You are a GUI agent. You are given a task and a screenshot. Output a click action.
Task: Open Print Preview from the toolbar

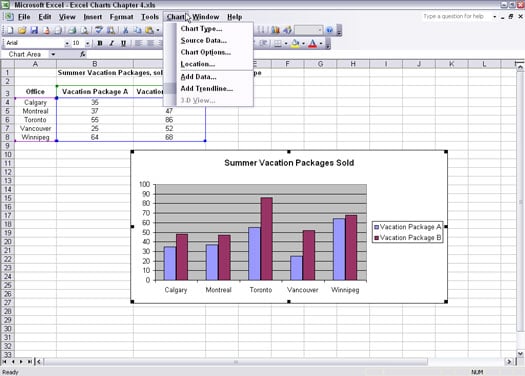click(84, 30)
